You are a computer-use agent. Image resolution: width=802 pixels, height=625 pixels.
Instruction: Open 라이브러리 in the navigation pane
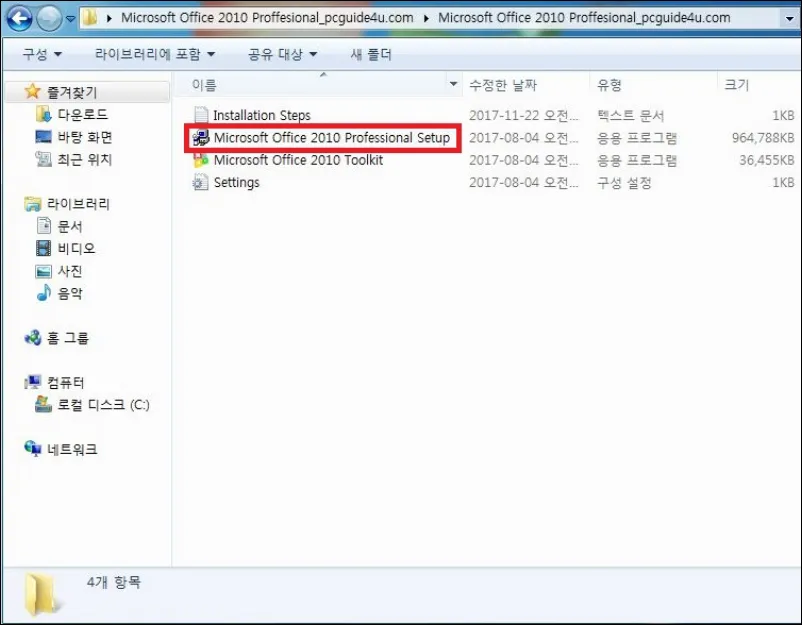pyautogui.click(x=78, y=204)
